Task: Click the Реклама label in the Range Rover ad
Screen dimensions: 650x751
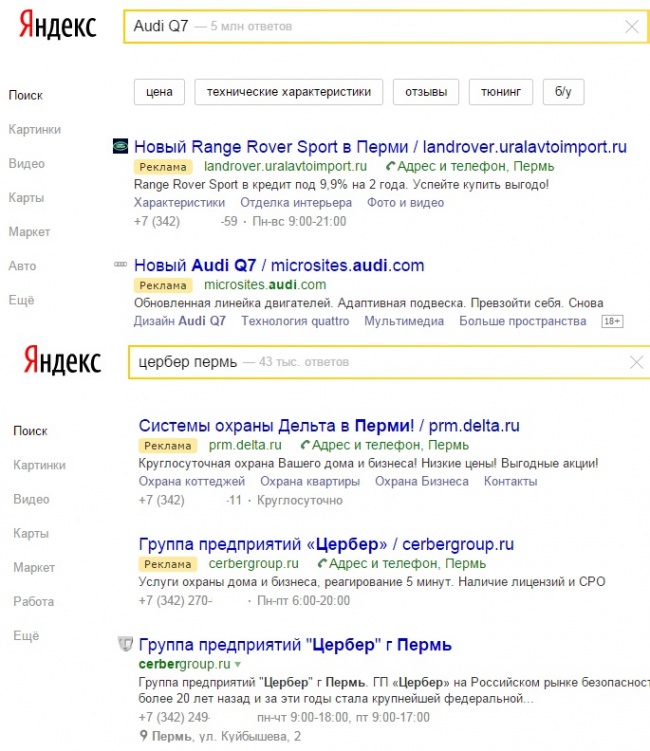Action: (163, 167)
